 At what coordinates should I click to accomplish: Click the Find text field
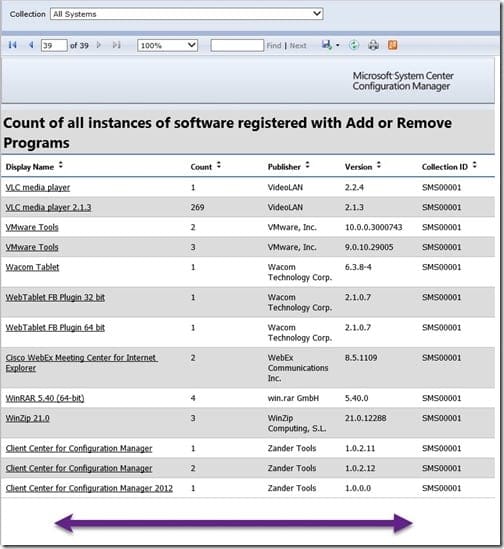click(x=237, y=46)
